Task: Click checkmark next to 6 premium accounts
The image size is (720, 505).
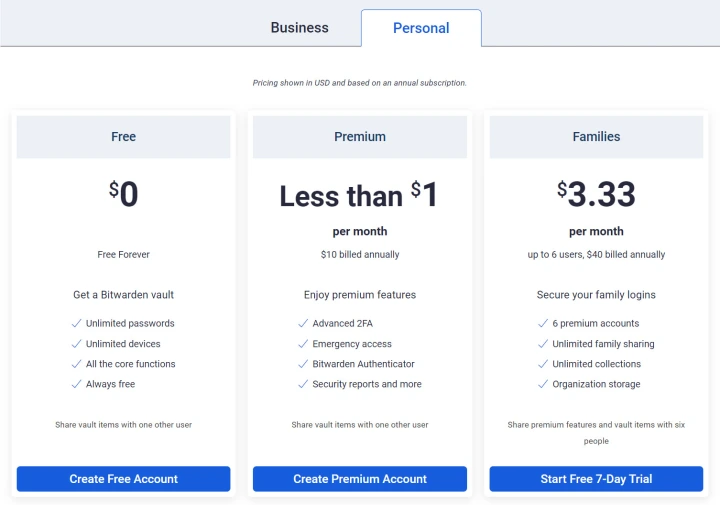Action: [543, 323]
